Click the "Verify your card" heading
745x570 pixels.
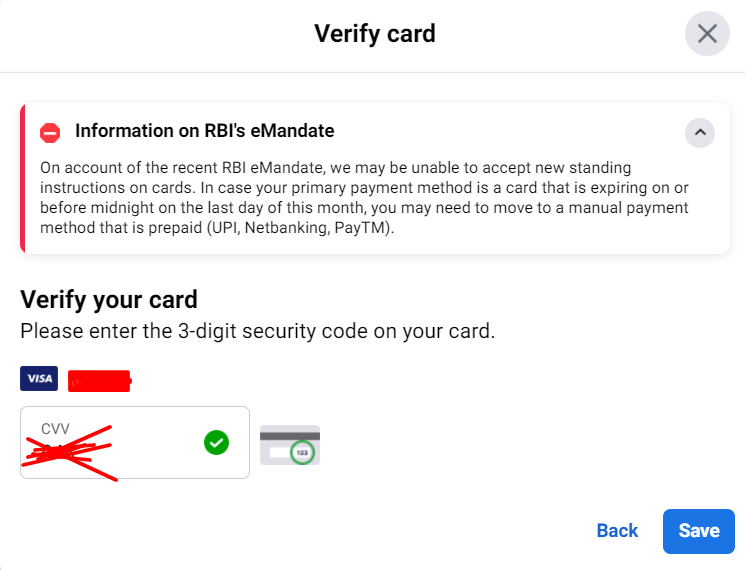(109, 299)
